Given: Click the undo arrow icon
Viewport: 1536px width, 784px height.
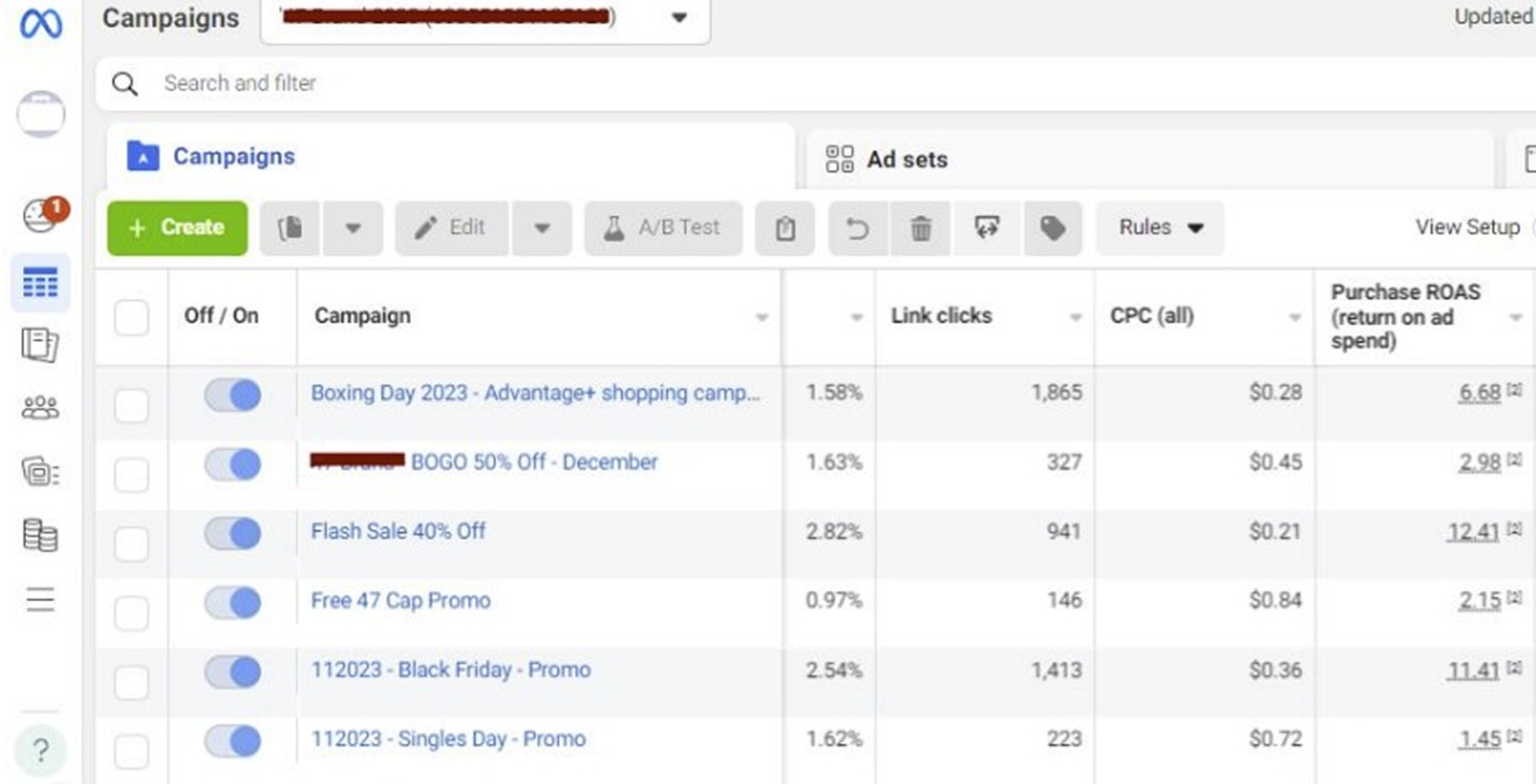Looking at the screenshot, I should click(x=857, y=228).
